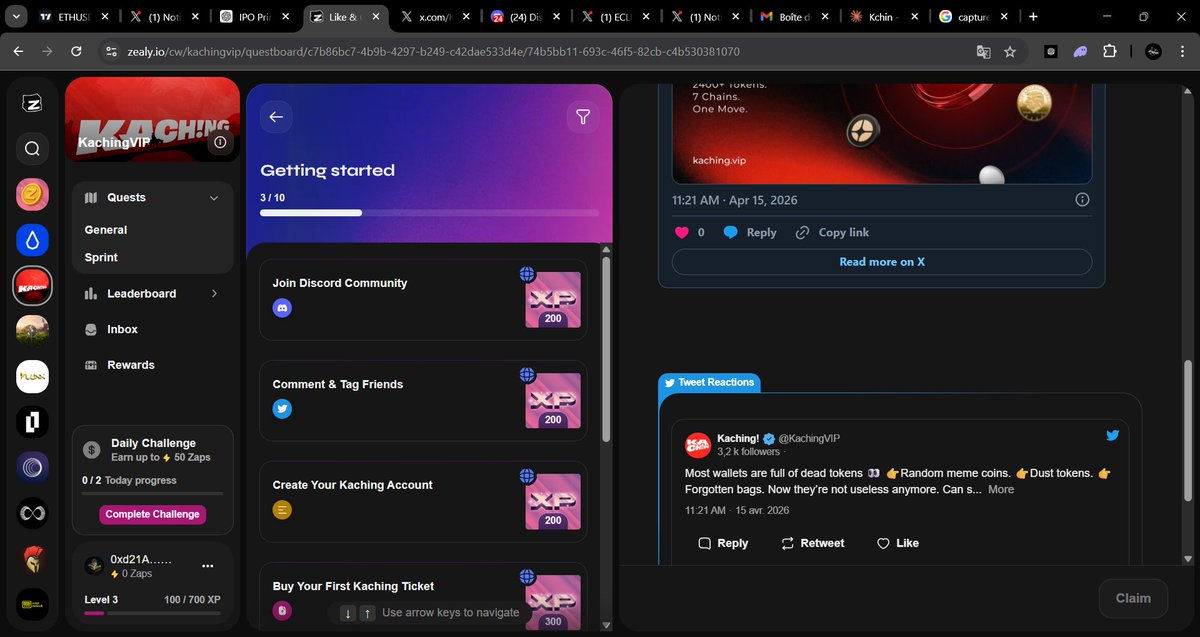Bookmark page with star icon

pos(1011,52)
